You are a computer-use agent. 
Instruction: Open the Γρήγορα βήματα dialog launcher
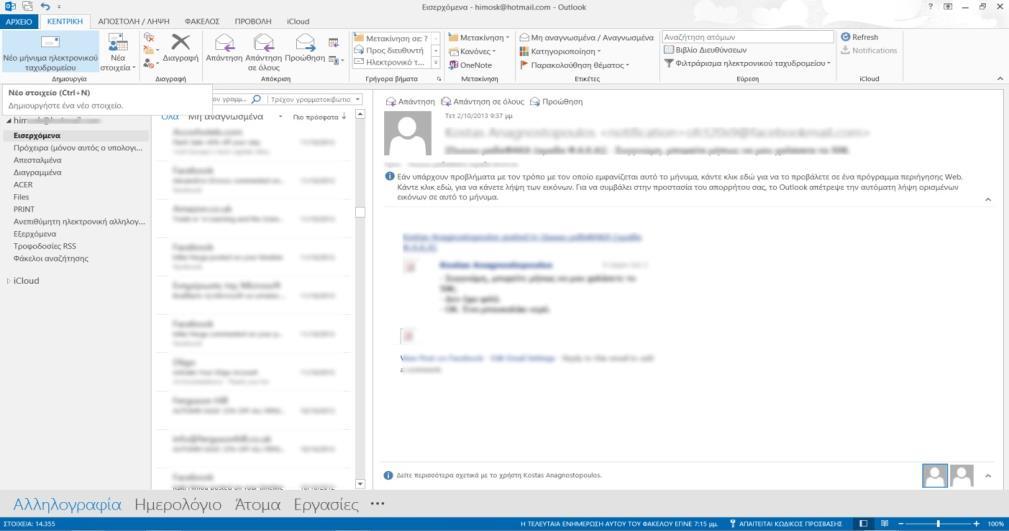click(x=440, y=79)
